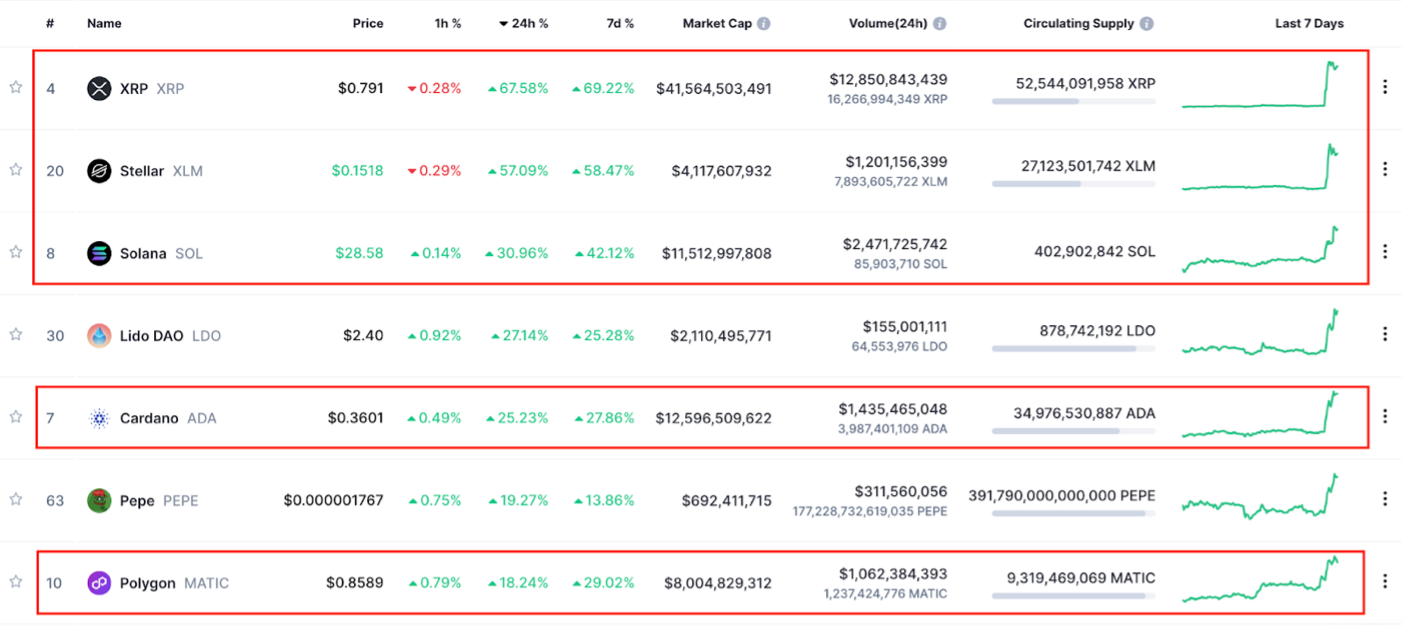Open the Lido DAO coin page link
The image size is (1405, 629).
pyautogui.click(x=170, y=336)
